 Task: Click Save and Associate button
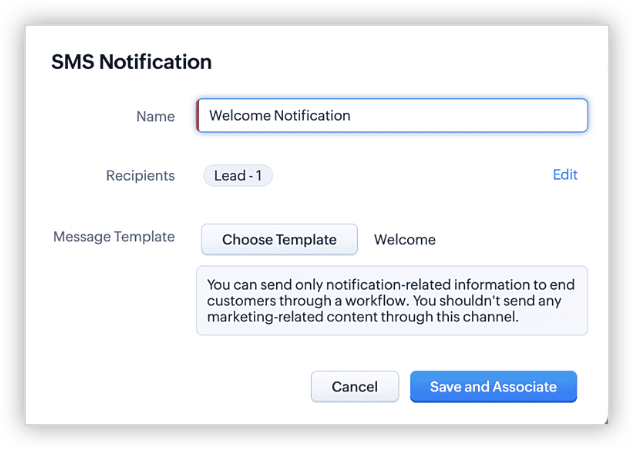[493, 387]
